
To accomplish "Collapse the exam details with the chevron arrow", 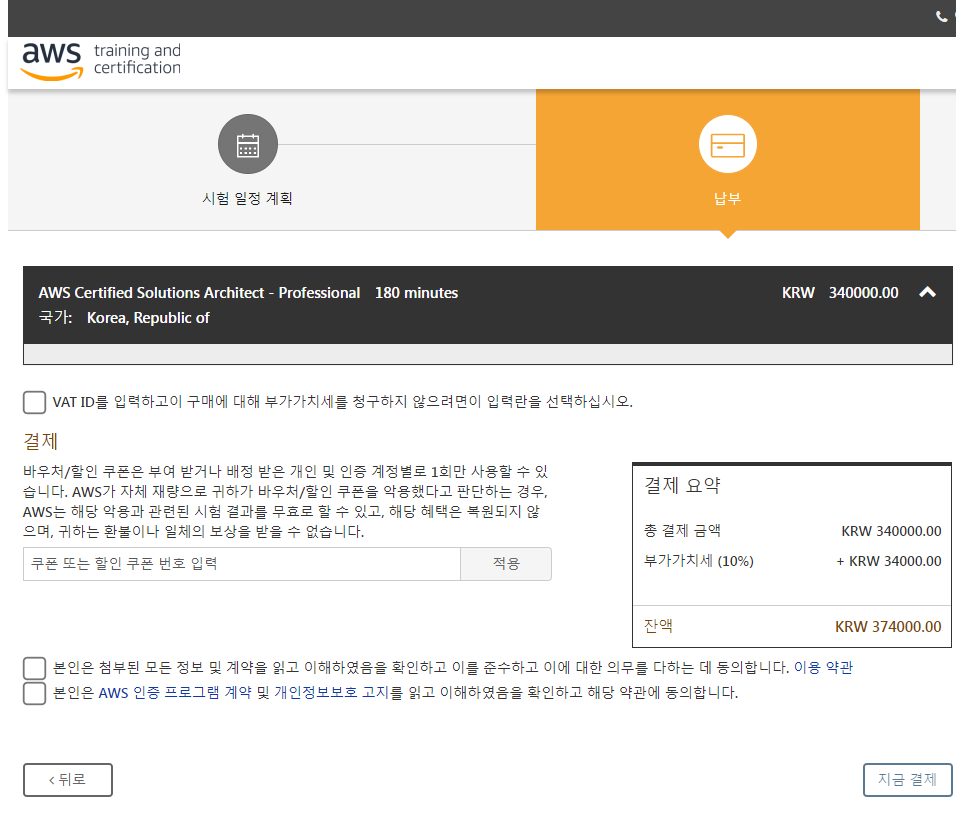I will click(x=927, y=292).
